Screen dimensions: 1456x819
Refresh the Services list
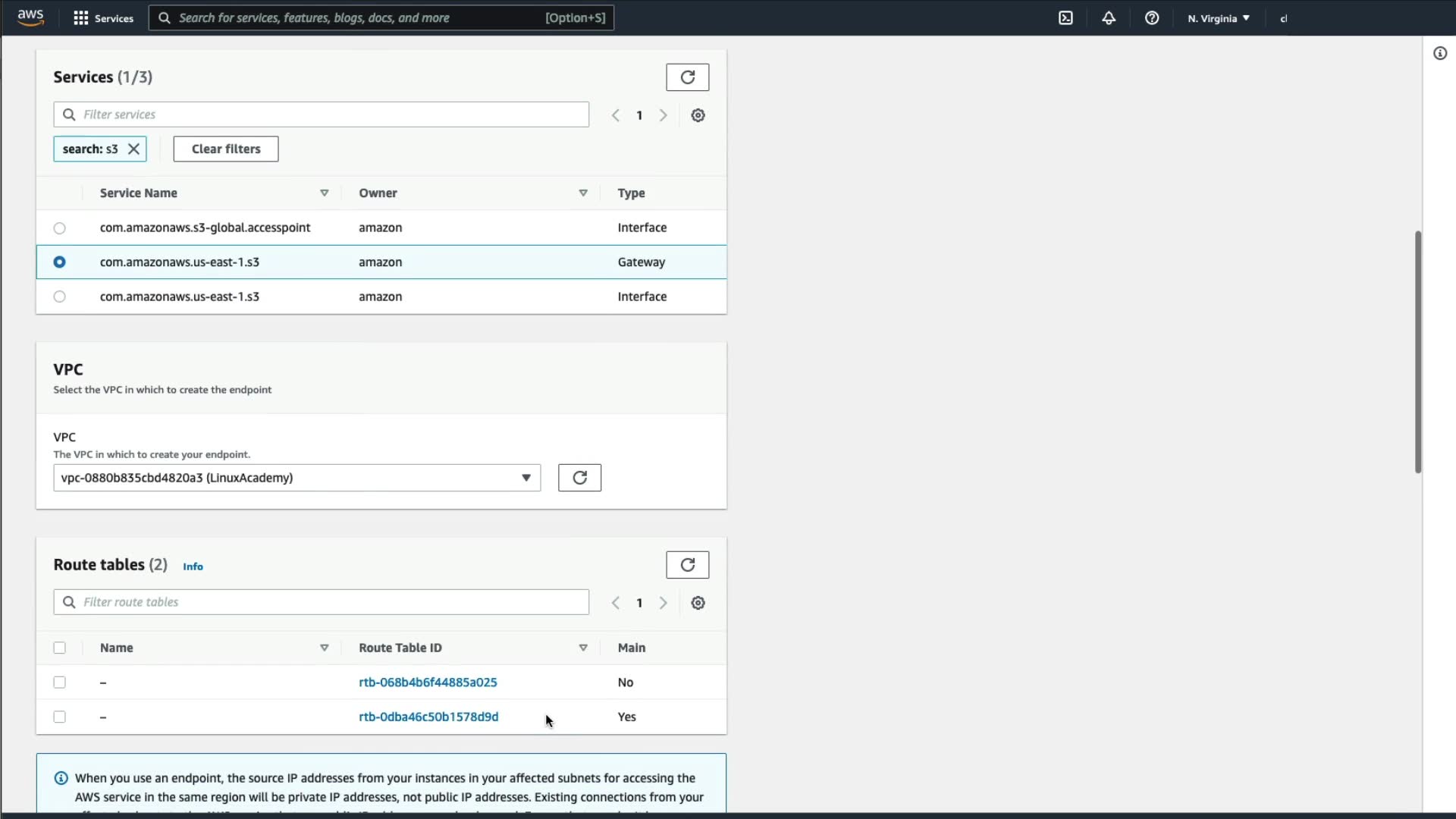[x=687, y=77]
